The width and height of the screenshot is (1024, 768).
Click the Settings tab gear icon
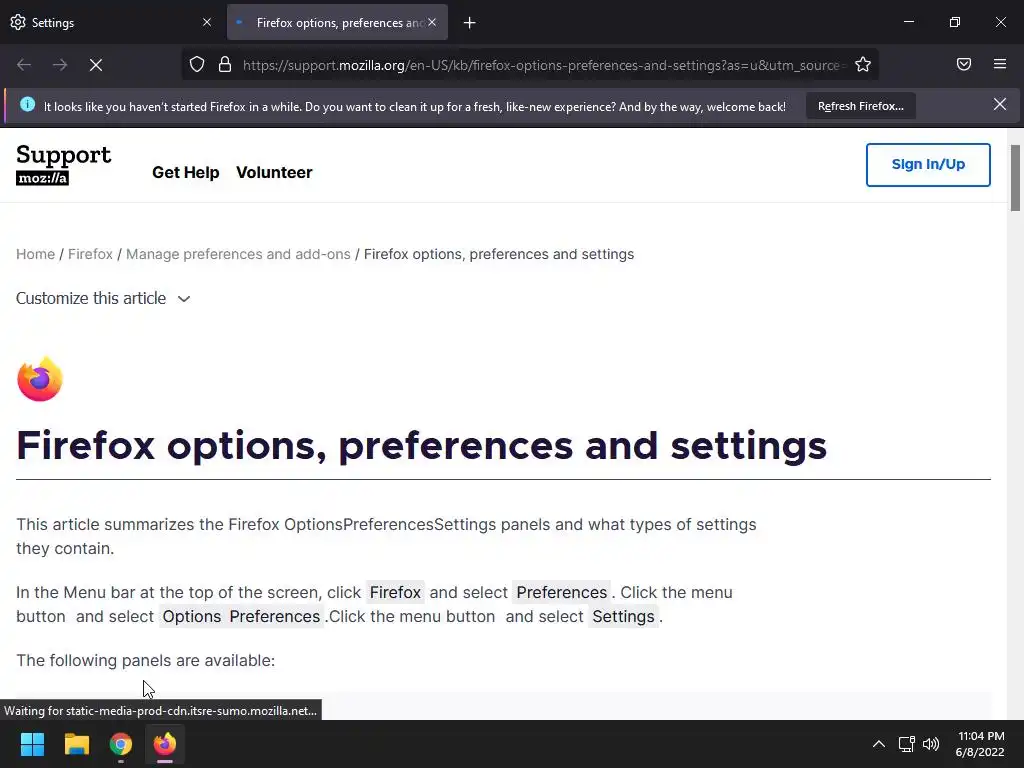18,22
